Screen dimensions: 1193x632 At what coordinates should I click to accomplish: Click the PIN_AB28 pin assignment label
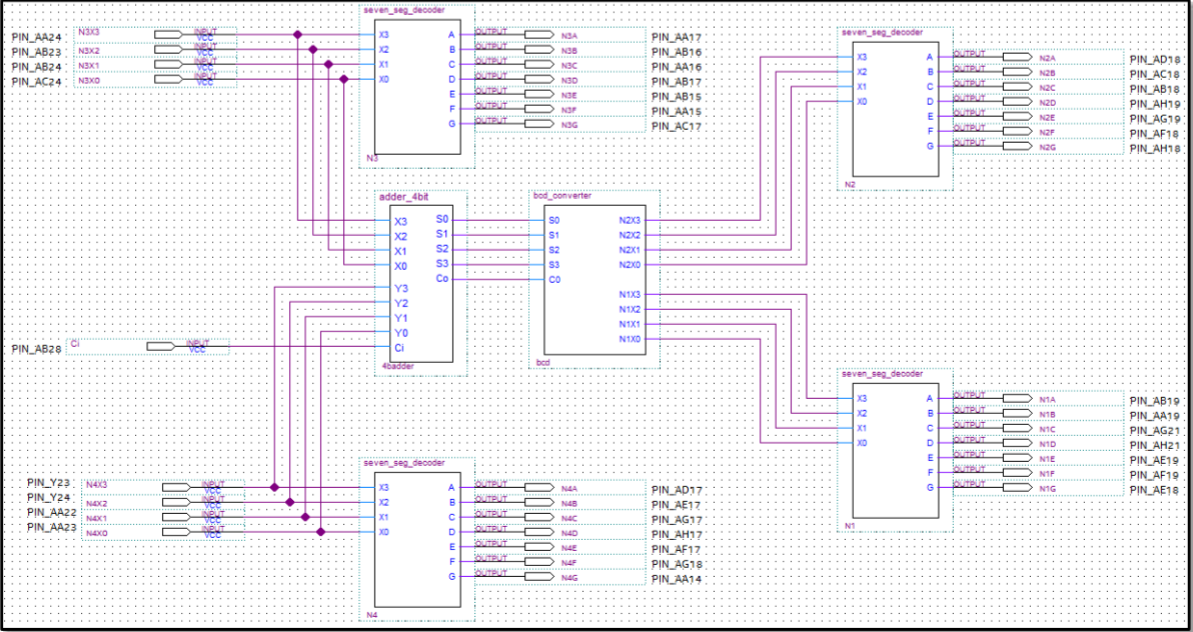(36, 349)
